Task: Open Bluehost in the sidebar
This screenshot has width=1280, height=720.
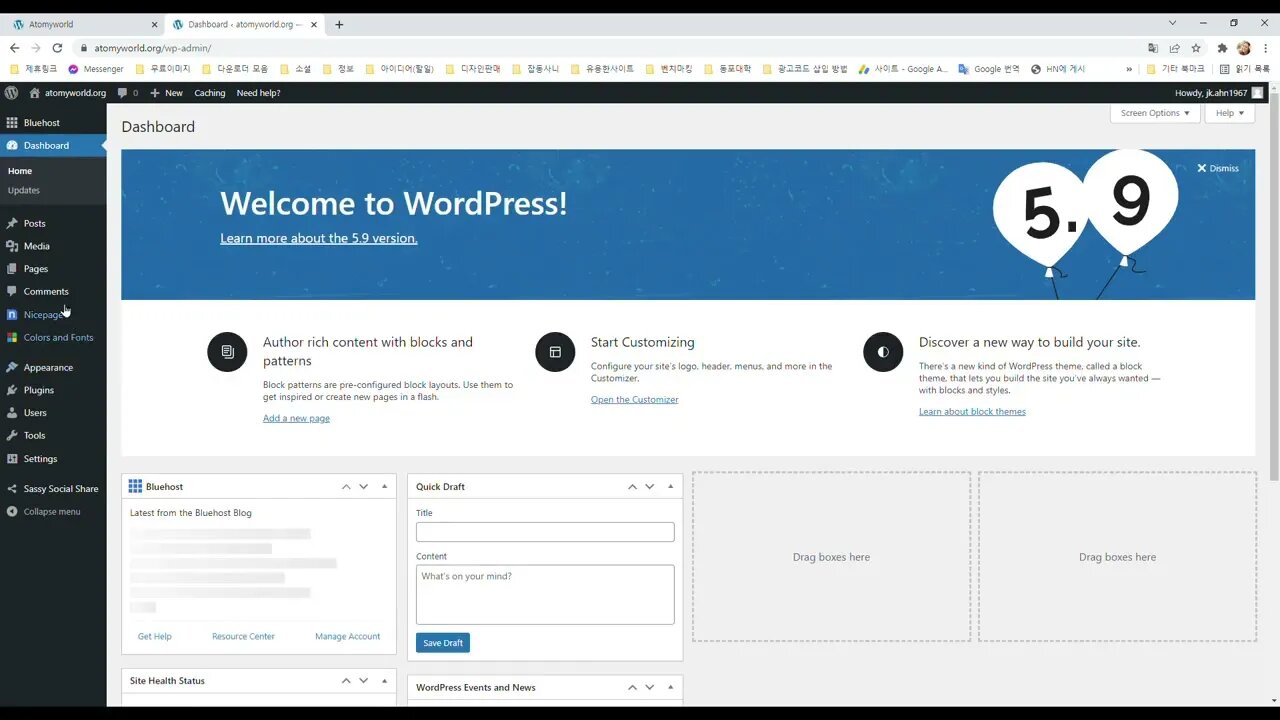Action: click(53, 123)
